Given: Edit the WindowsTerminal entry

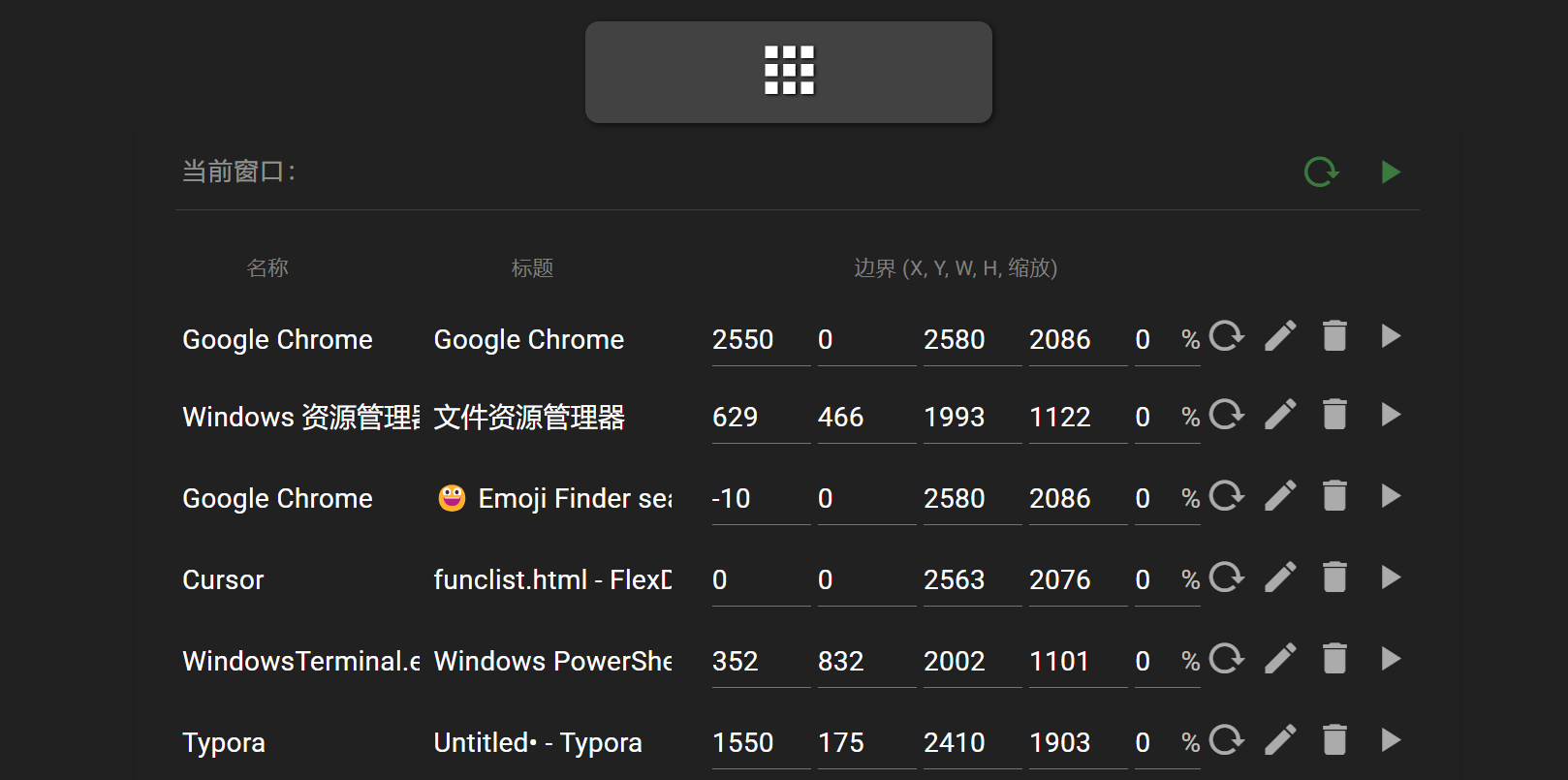Looking at the screenshot, I should [x=1280, y=659].
